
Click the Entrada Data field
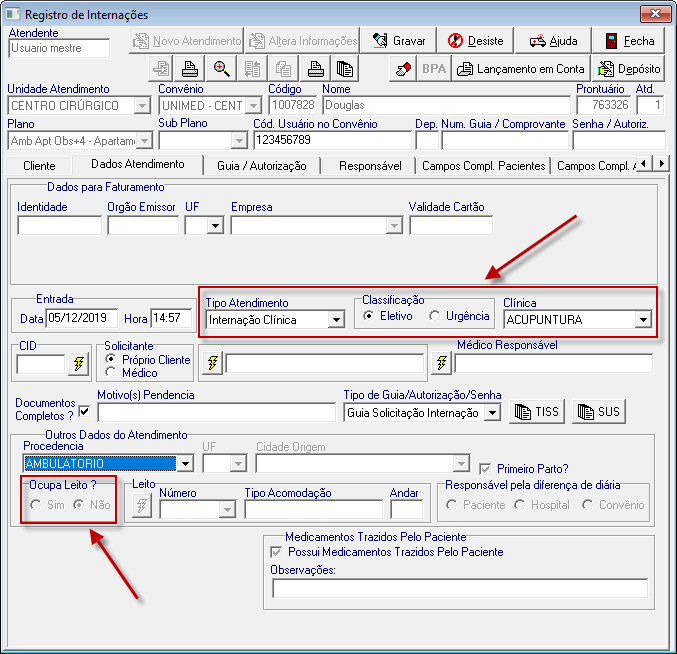(x=82, y=319)
